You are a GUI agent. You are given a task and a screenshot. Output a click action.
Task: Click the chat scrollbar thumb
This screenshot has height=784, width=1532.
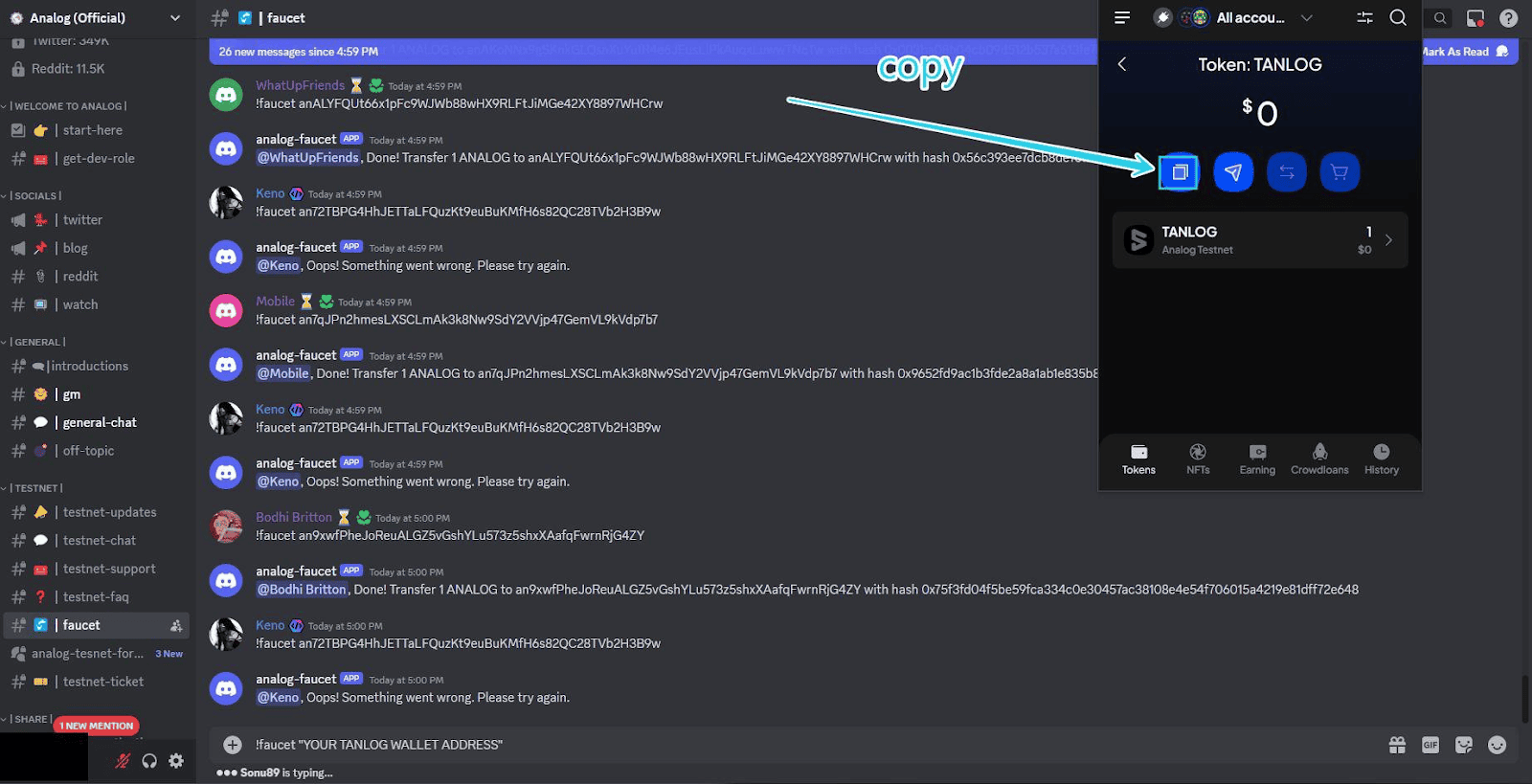pos(1524,700)
